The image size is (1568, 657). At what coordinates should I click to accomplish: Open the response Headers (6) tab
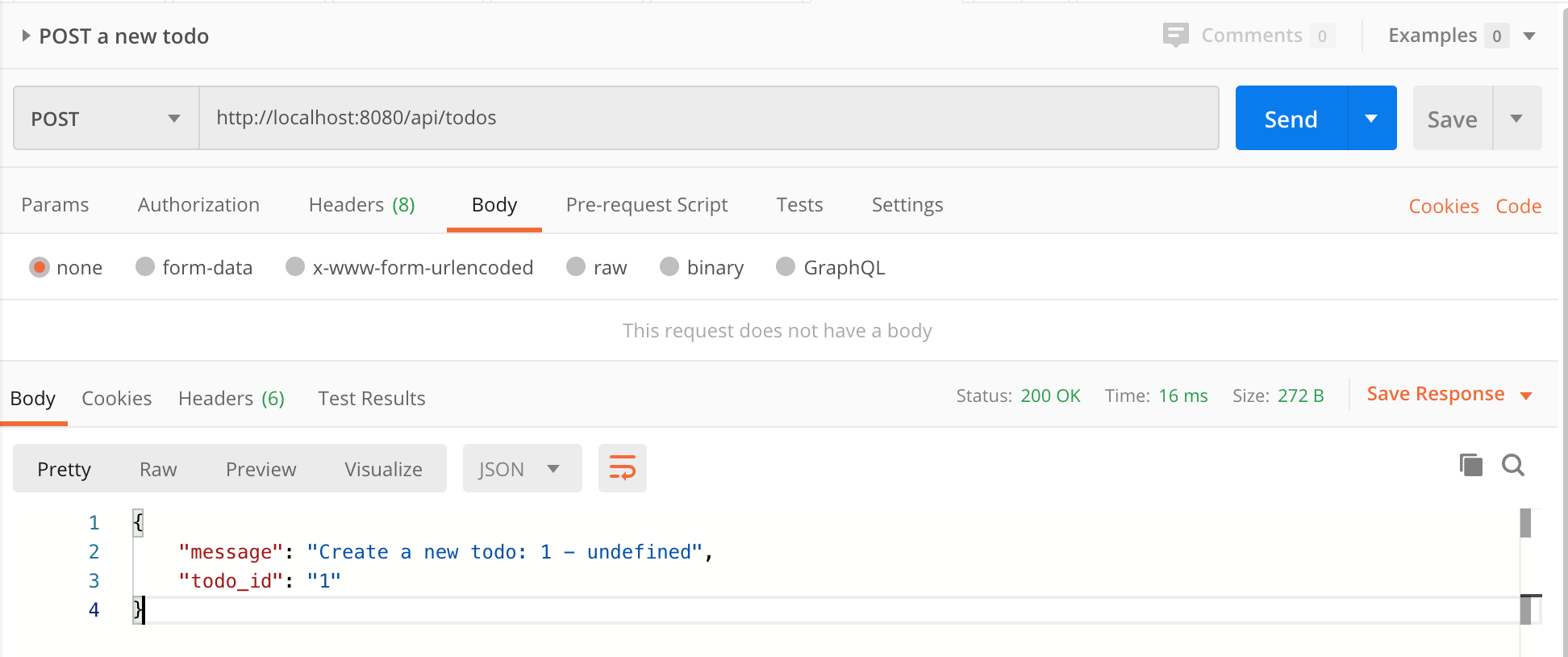[x=231, y=399]
